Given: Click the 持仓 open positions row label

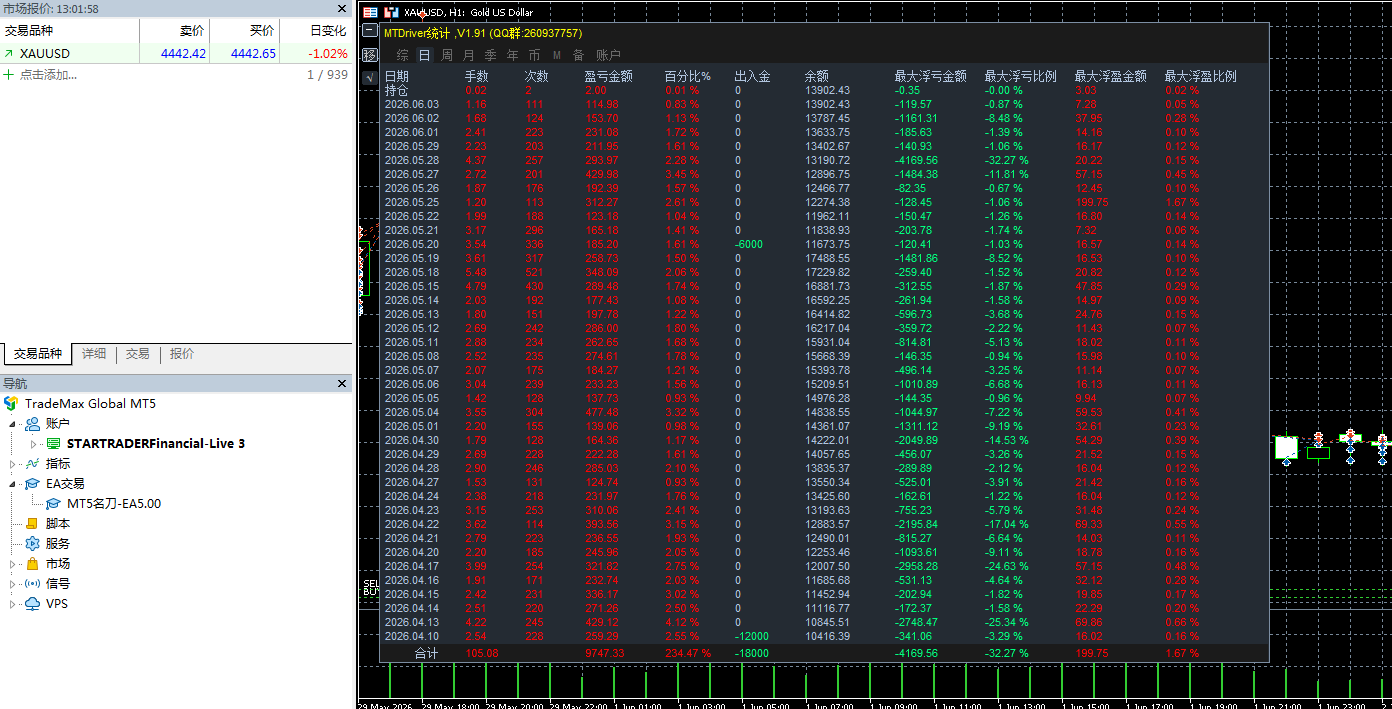Looking at the screenshot, I should click(x=397, y=90).
